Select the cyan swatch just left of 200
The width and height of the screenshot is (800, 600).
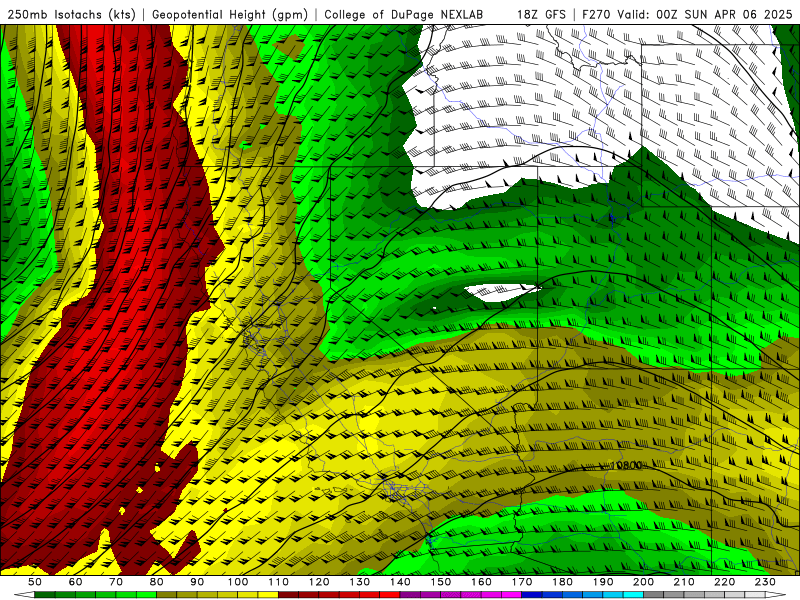633,595
